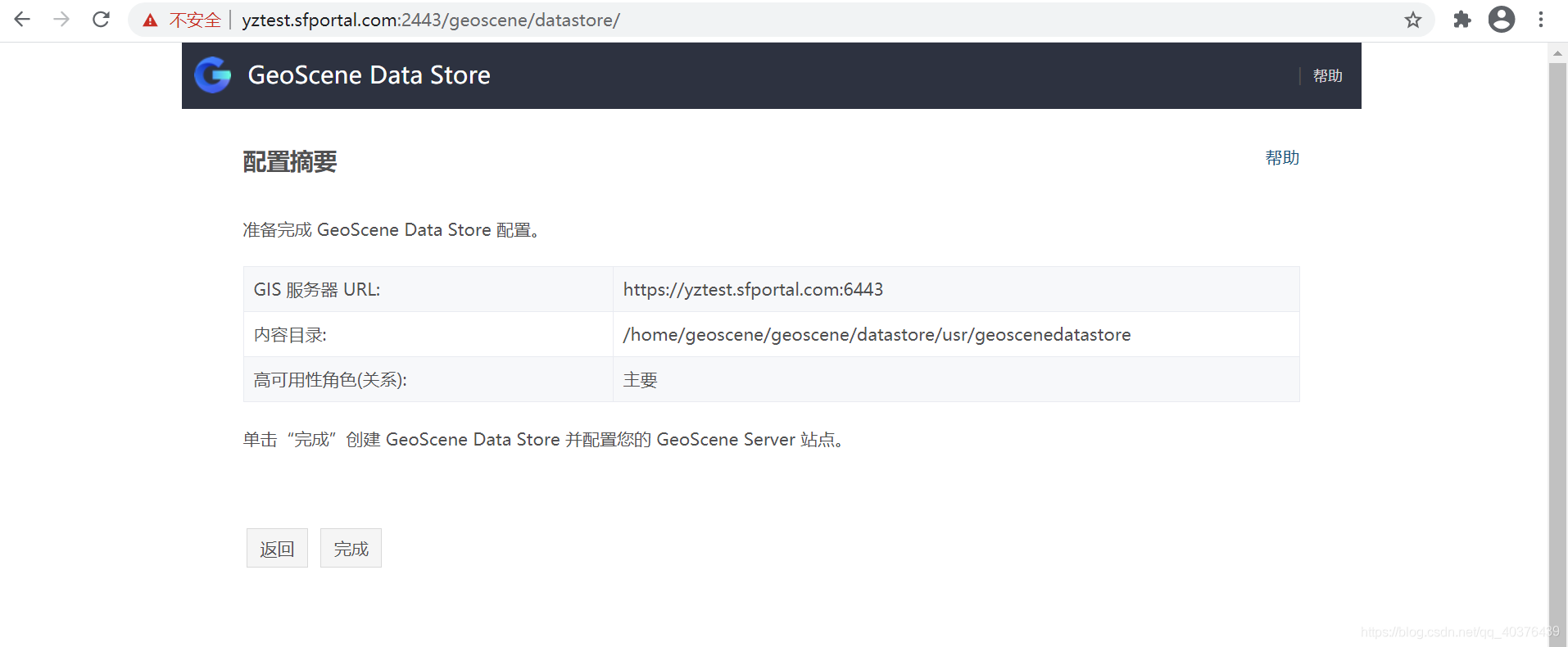Viewport: 1568px width, 647px height.
Task: Click the 配置摘要 heading
Action: pyautogui.click(x=290, y=162)
